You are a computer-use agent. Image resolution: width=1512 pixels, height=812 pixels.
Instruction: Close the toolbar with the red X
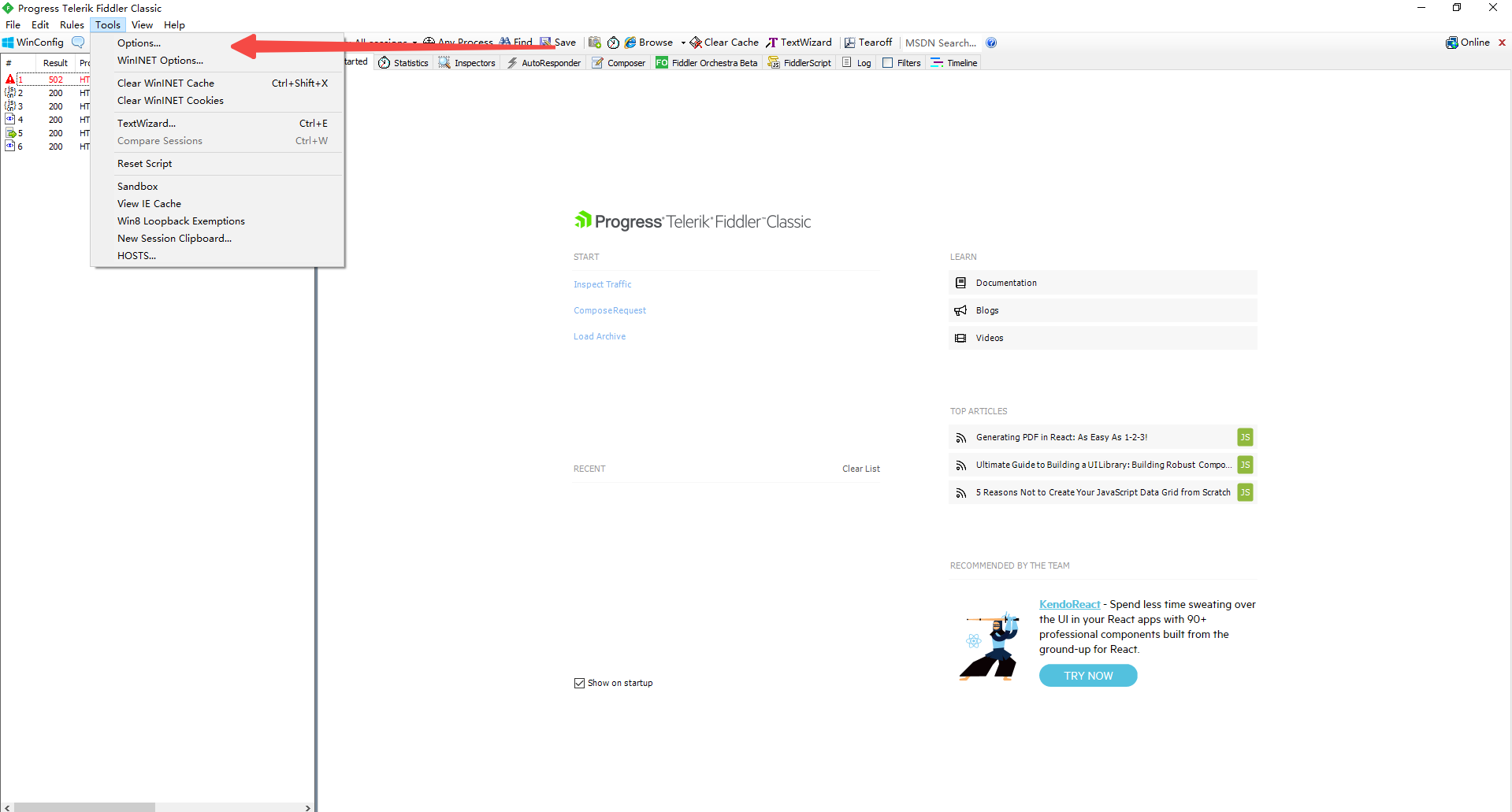(1502, 43)
